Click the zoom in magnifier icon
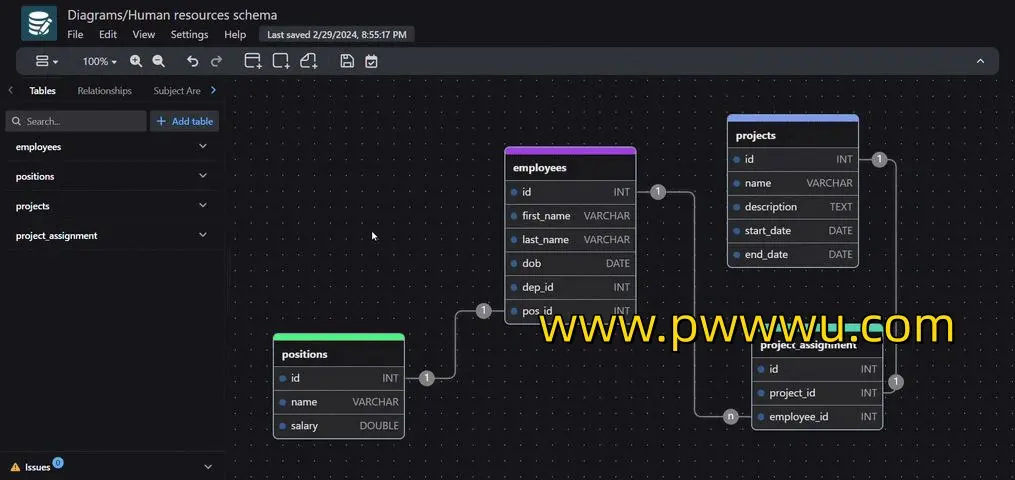The image size is (1015, 480). coord(136,61)
